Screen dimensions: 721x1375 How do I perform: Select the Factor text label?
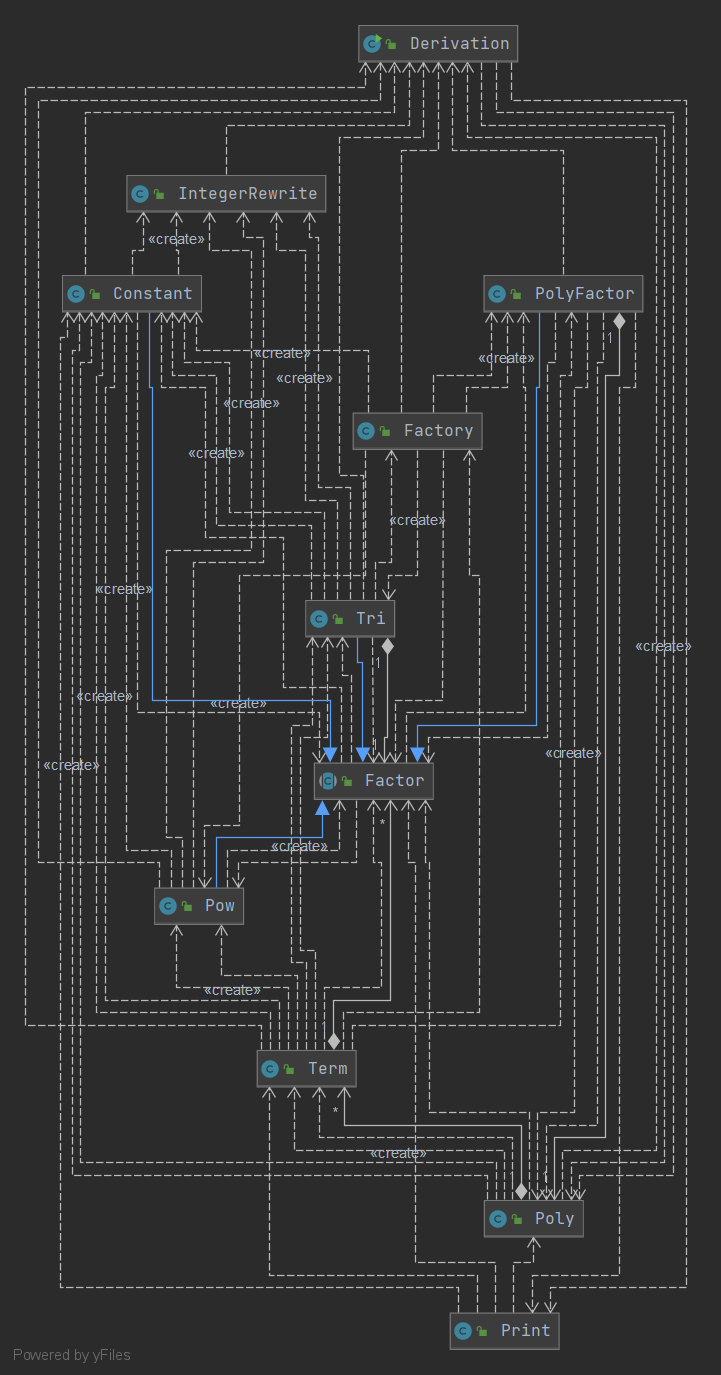(x=394, y=780)
